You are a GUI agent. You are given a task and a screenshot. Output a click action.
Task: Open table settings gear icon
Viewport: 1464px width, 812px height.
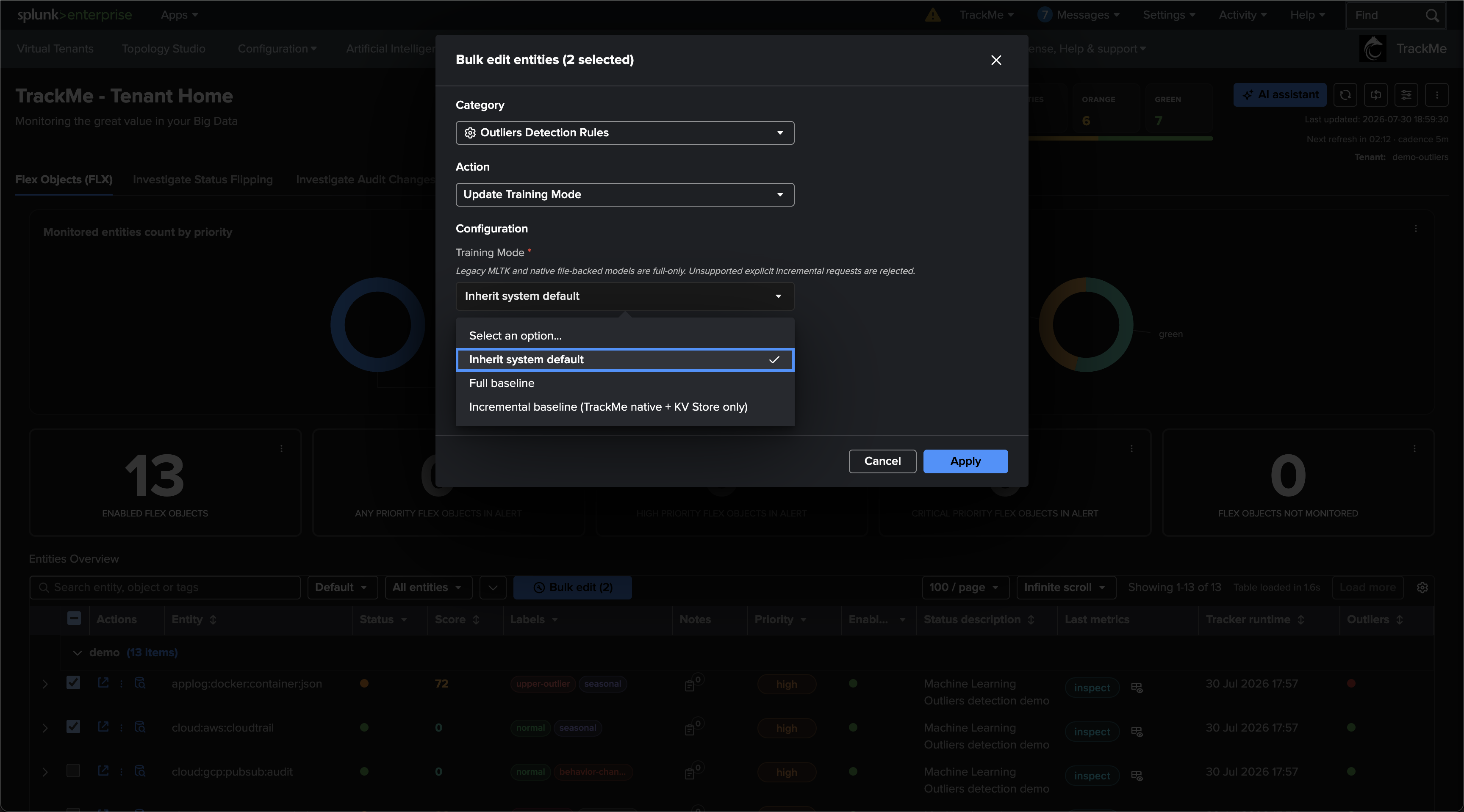click(1422, 588)
